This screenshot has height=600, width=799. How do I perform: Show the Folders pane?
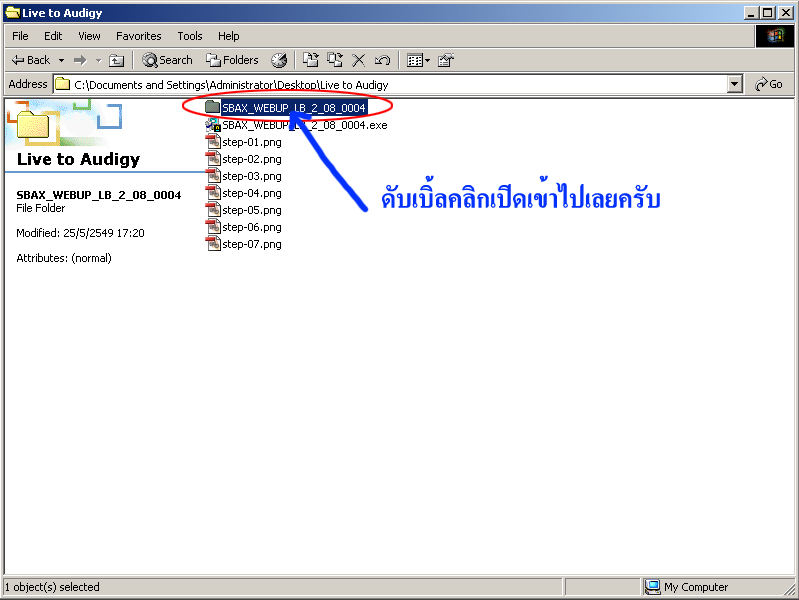232,60
